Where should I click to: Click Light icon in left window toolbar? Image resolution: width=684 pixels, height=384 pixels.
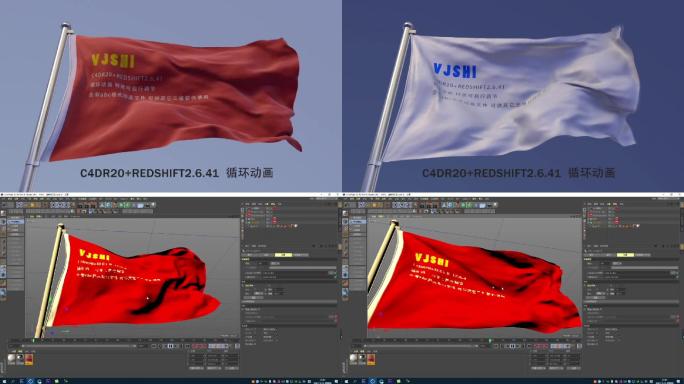point(154,205)
